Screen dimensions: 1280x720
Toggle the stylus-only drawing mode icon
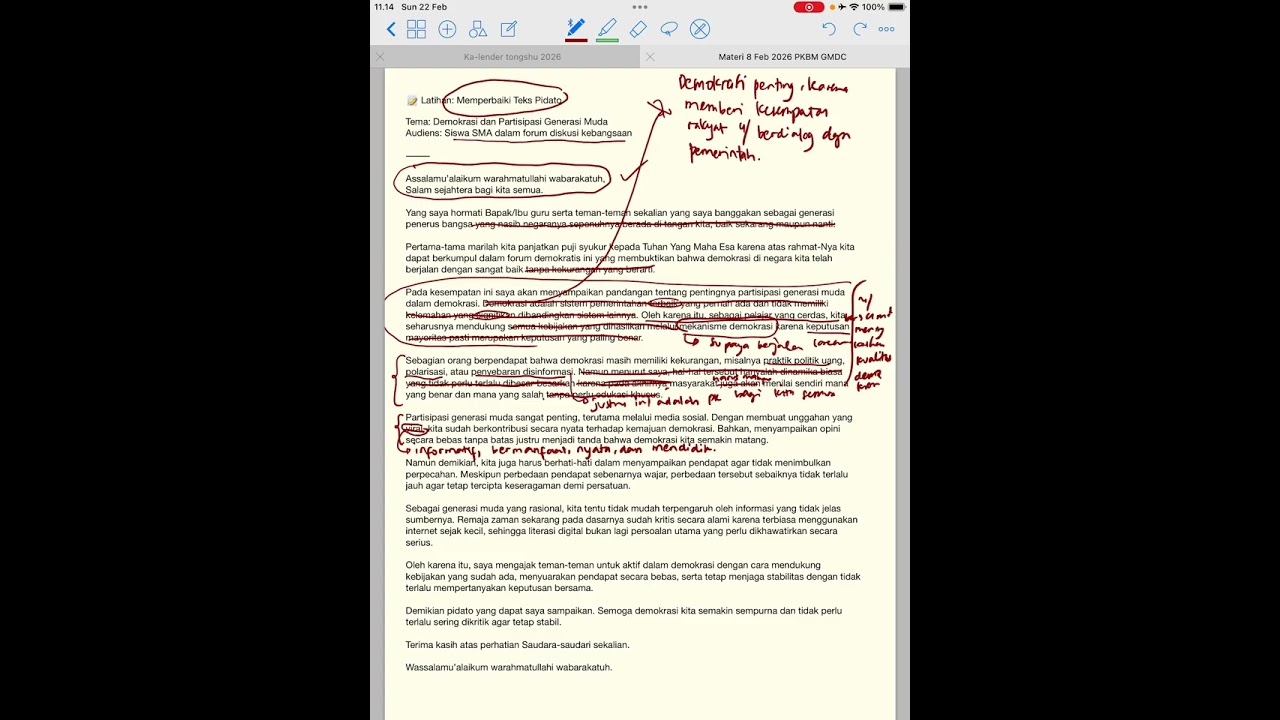tap(700, 29)
